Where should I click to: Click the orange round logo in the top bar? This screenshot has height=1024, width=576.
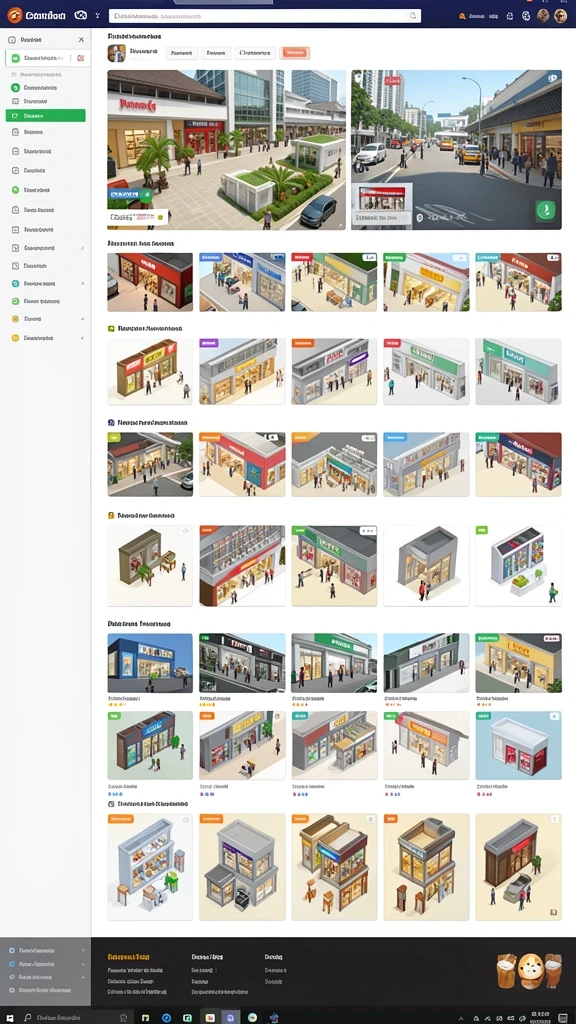tap(14, 15)
